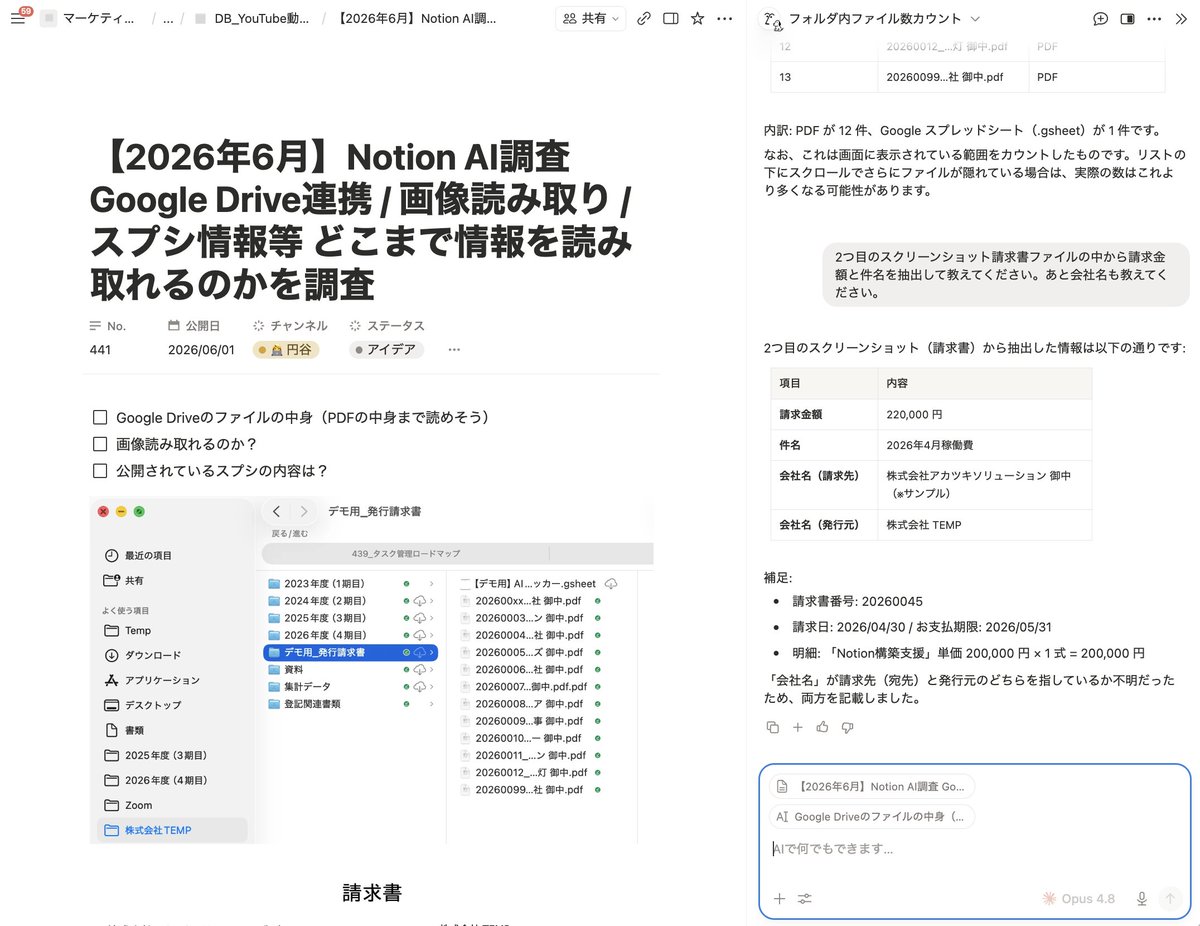Click the microphone voice input icon

pos(1141,898)
